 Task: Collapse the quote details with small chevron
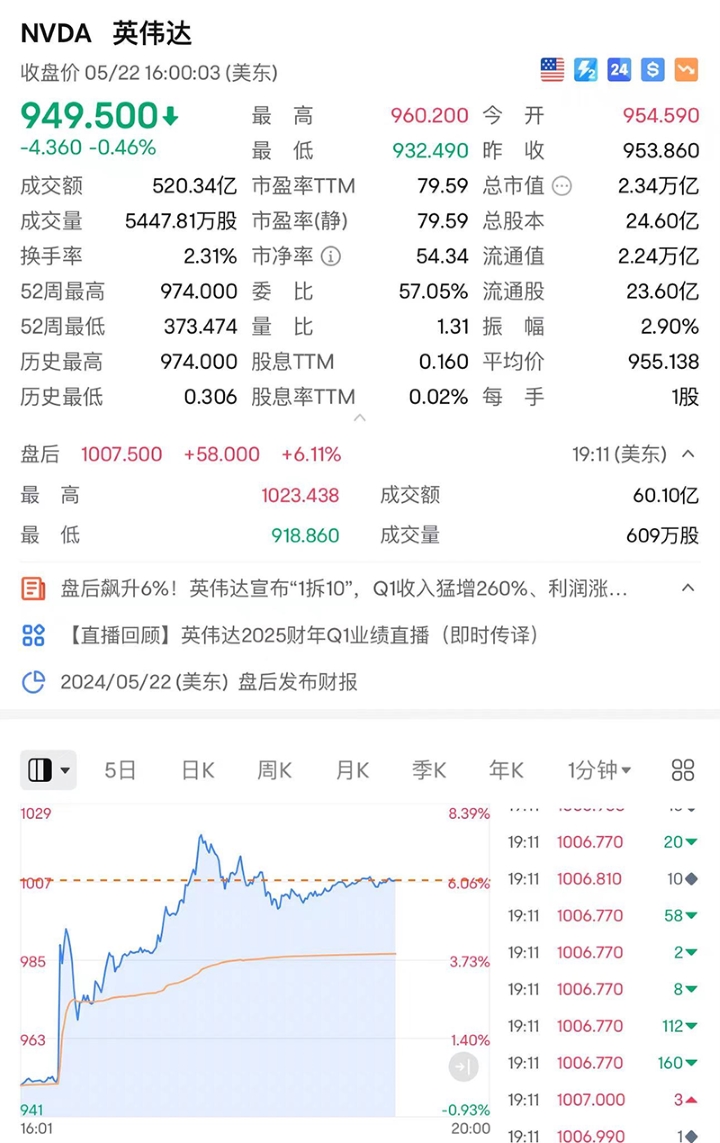coord(359,418)
